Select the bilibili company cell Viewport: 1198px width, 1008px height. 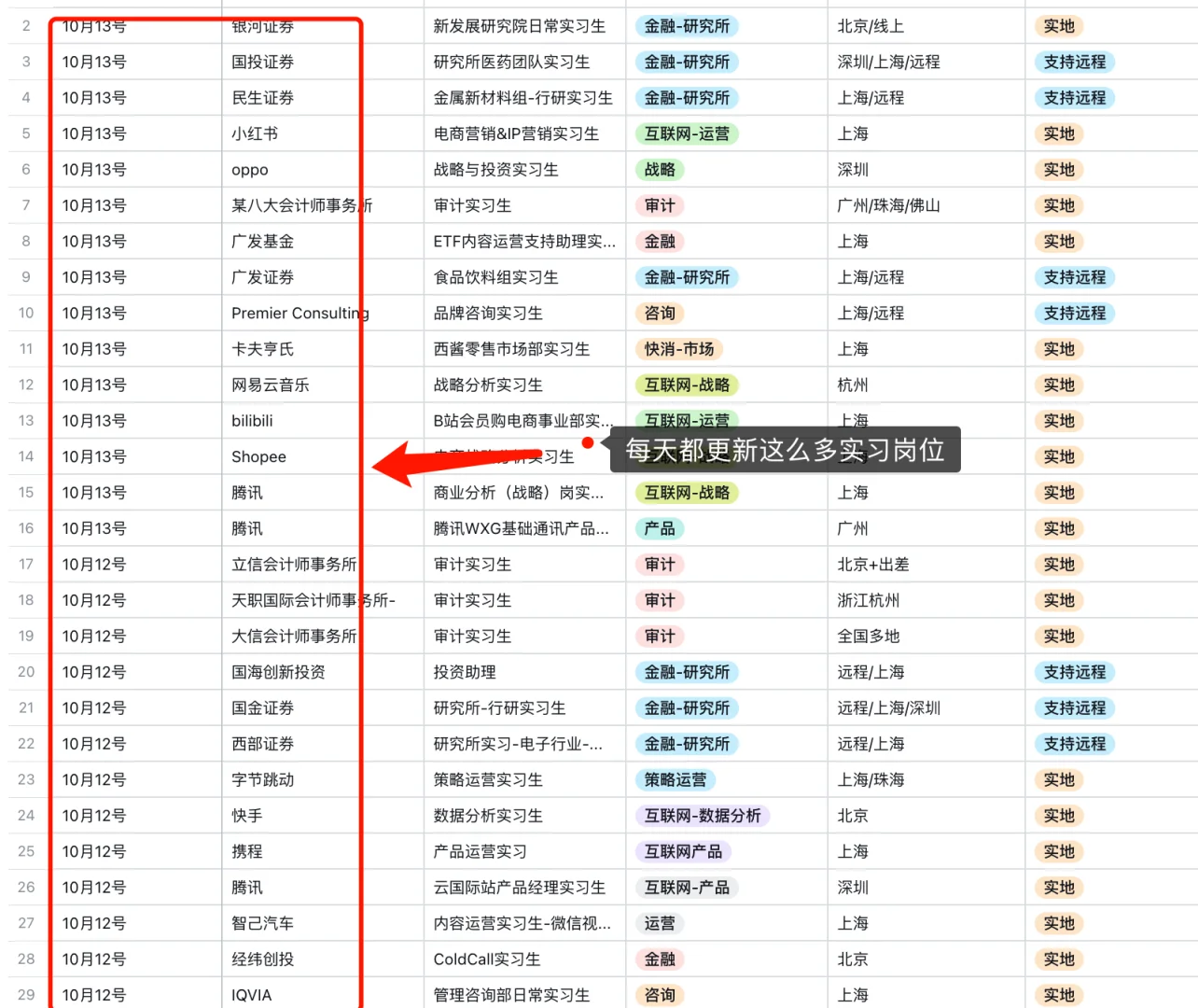[x=322, y=422]
